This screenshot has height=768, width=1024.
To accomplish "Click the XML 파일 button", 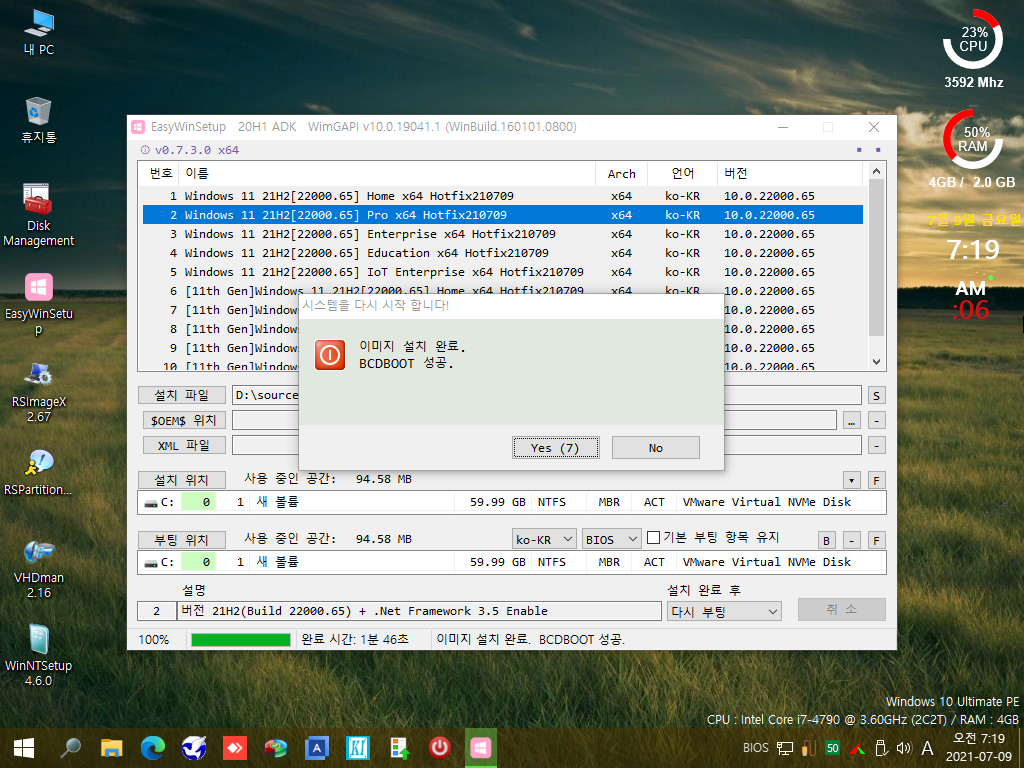I will tap(184, 445).
